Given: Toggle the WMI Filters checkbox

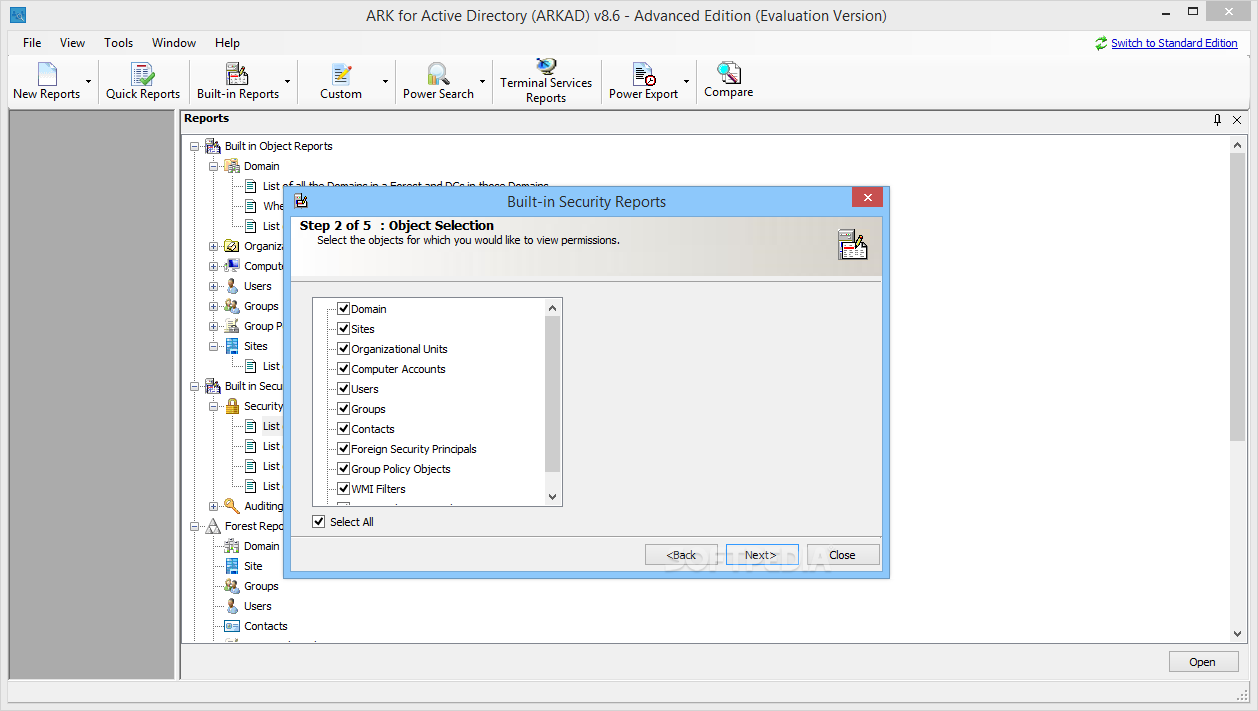Looking at the screenshot, I should [344, 489].
